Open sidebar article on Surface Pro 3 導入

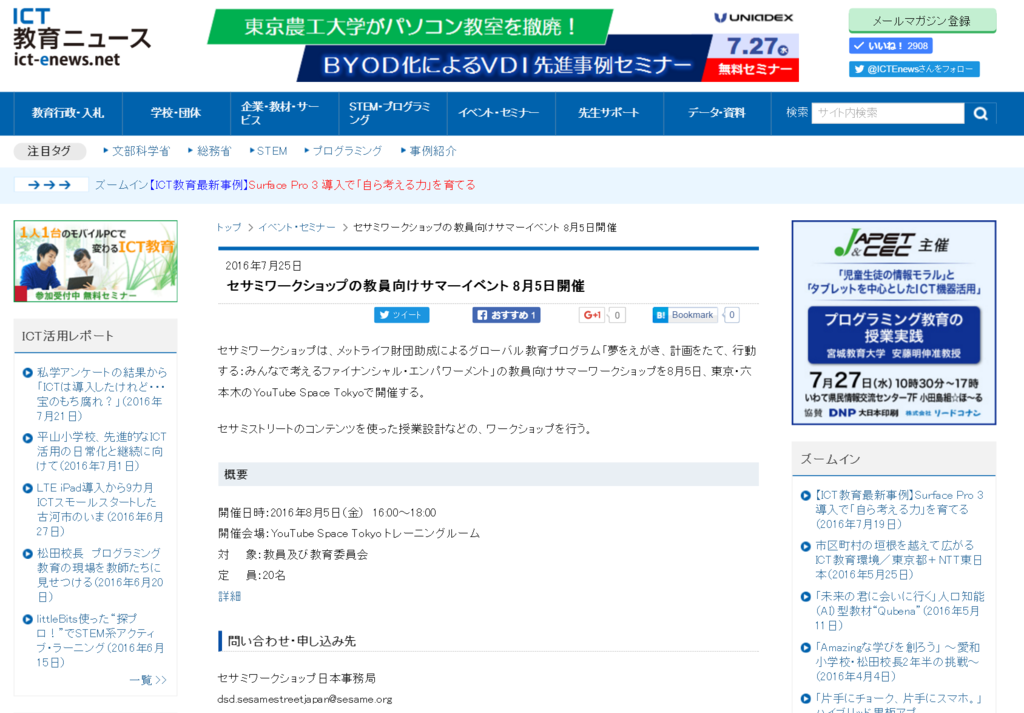[899, 509]
